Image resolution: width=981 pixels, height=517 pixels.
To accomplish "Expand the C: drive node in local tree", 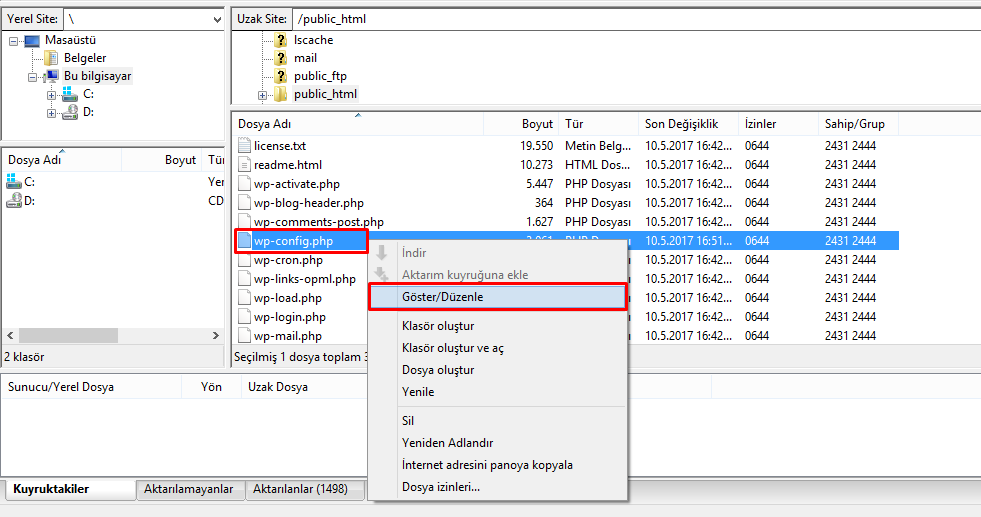I will click(x=51, y=94).
